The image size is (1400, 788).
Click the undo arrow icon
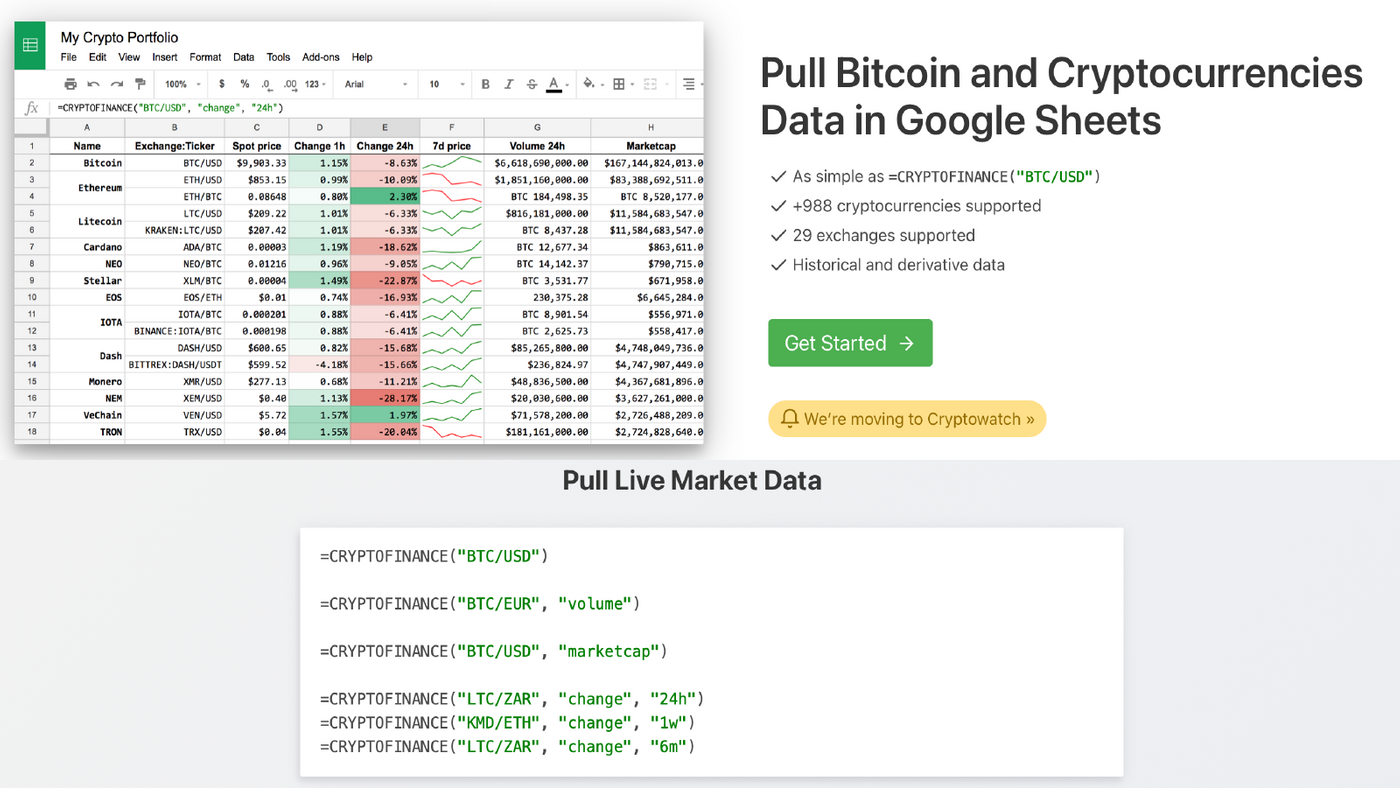pyautogui.click(x=93, y=84)
